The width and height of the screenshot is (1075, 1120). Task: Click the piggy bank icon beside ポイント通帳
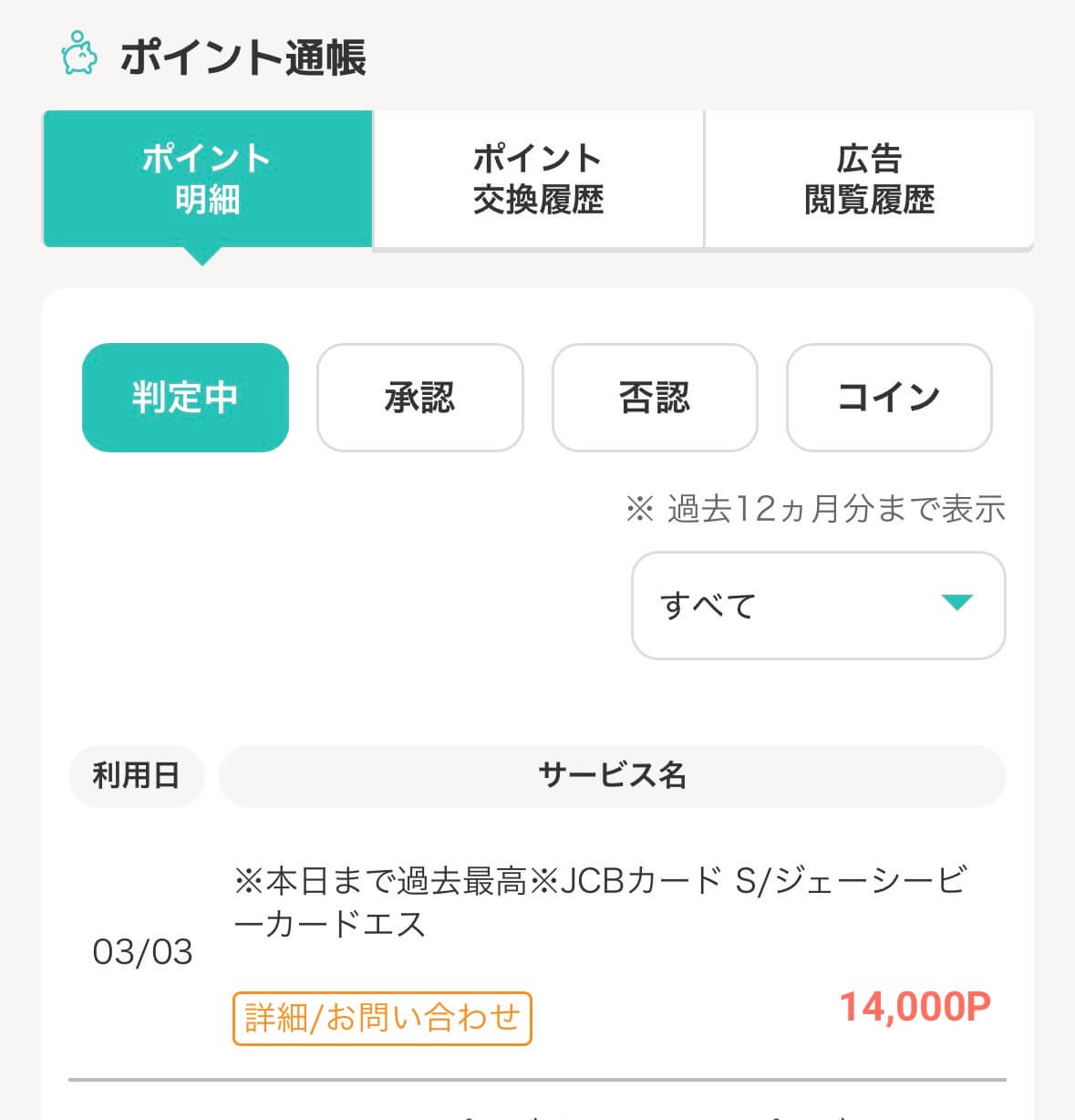[x=79, y=54]
